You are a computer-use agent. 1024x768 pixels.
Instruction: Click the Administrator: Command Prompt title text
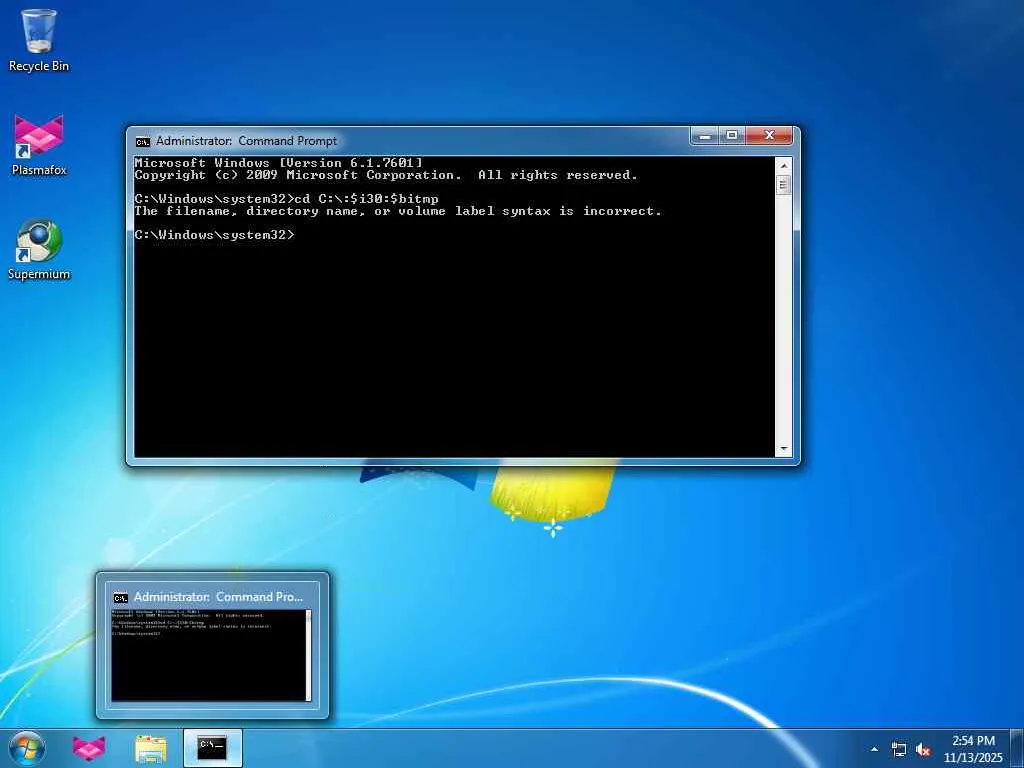pyautogui.click(x=246, y=141)
